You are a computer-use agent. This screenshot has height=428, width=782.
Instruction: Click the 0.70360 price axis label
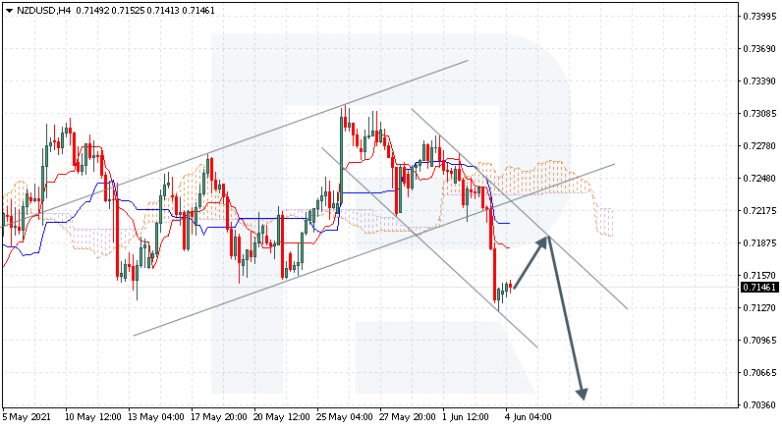[x=760, y=405]
